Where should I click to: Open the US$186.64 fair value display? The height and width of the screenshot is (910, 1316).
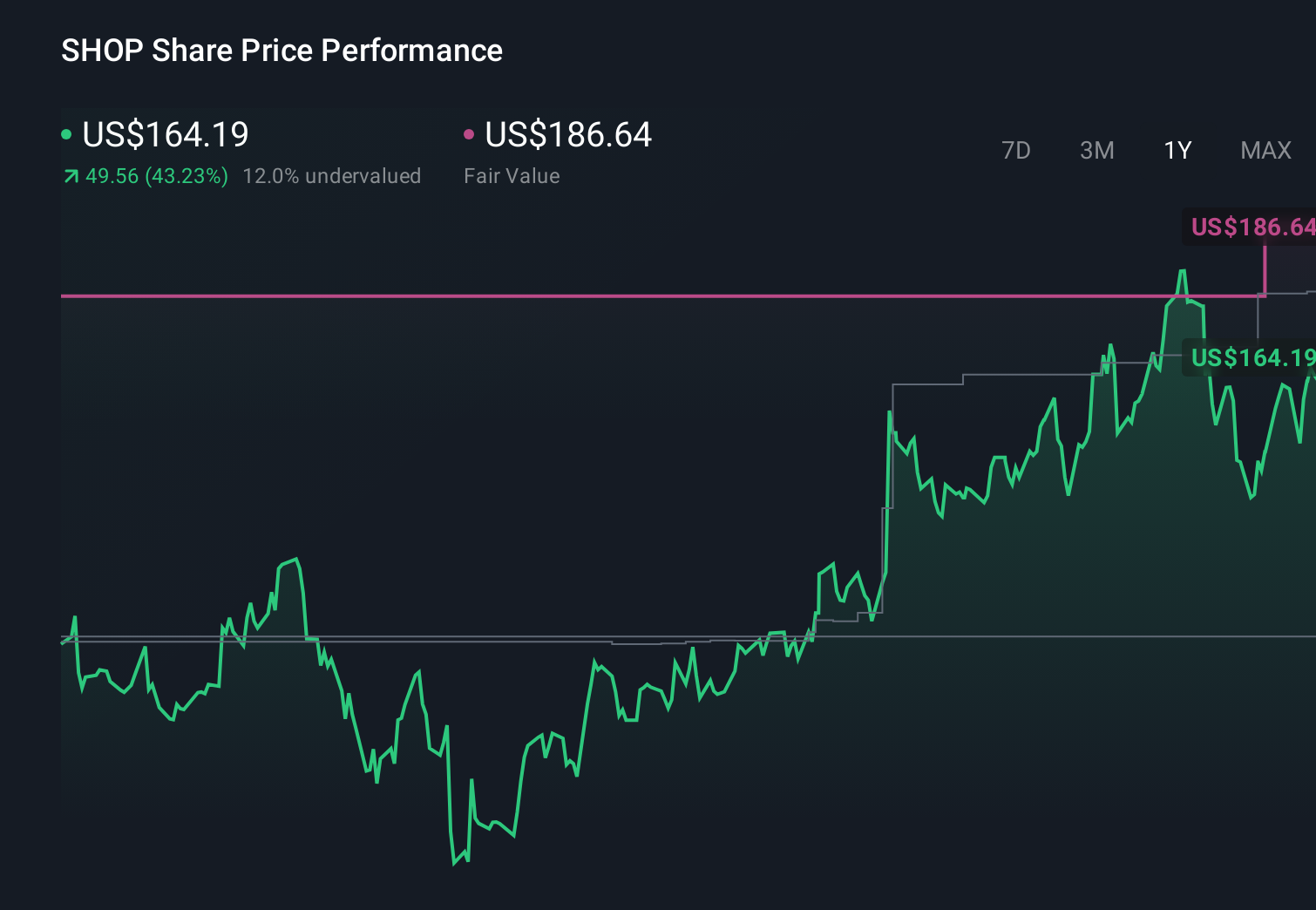pos(567,135)
